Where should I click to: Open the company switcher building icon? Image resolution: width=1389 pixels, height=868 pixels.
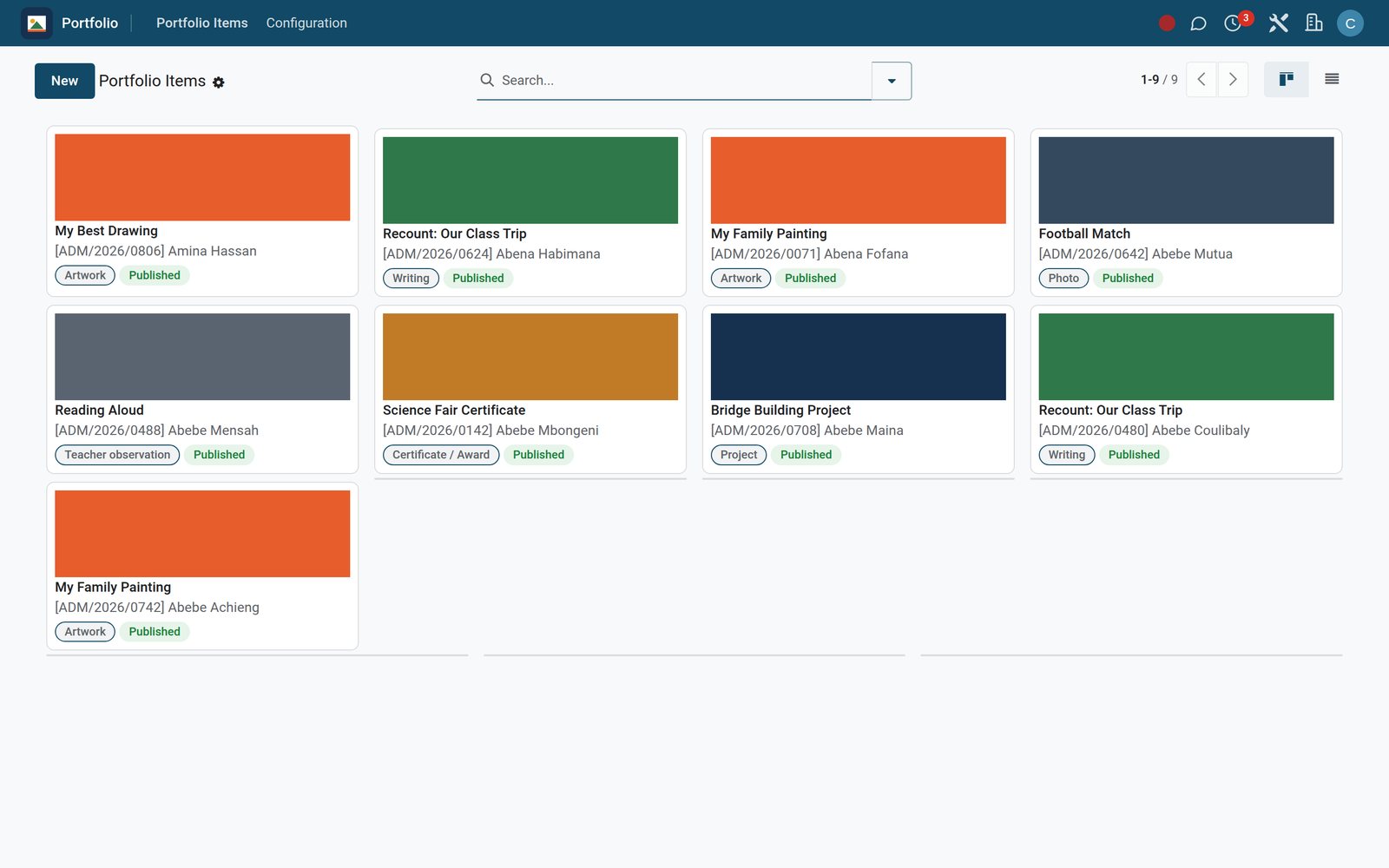[x=1313, y=23]
